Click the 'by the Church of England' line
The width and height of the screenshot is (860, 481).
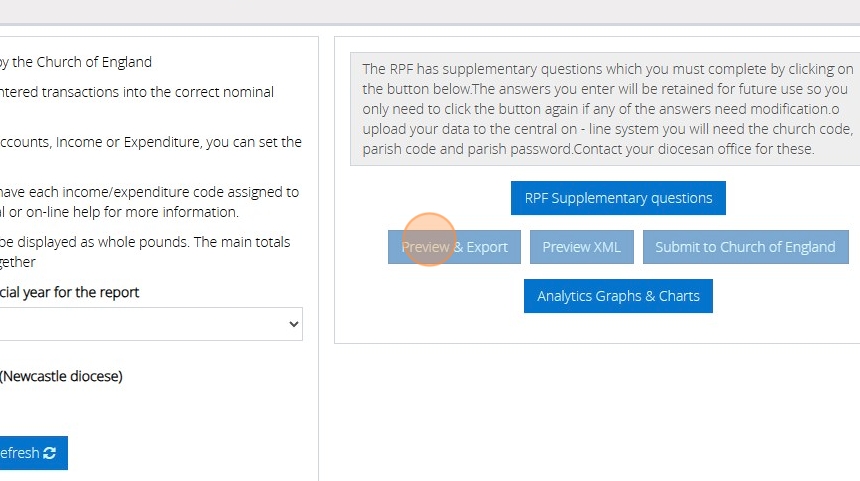click(76, 62)
